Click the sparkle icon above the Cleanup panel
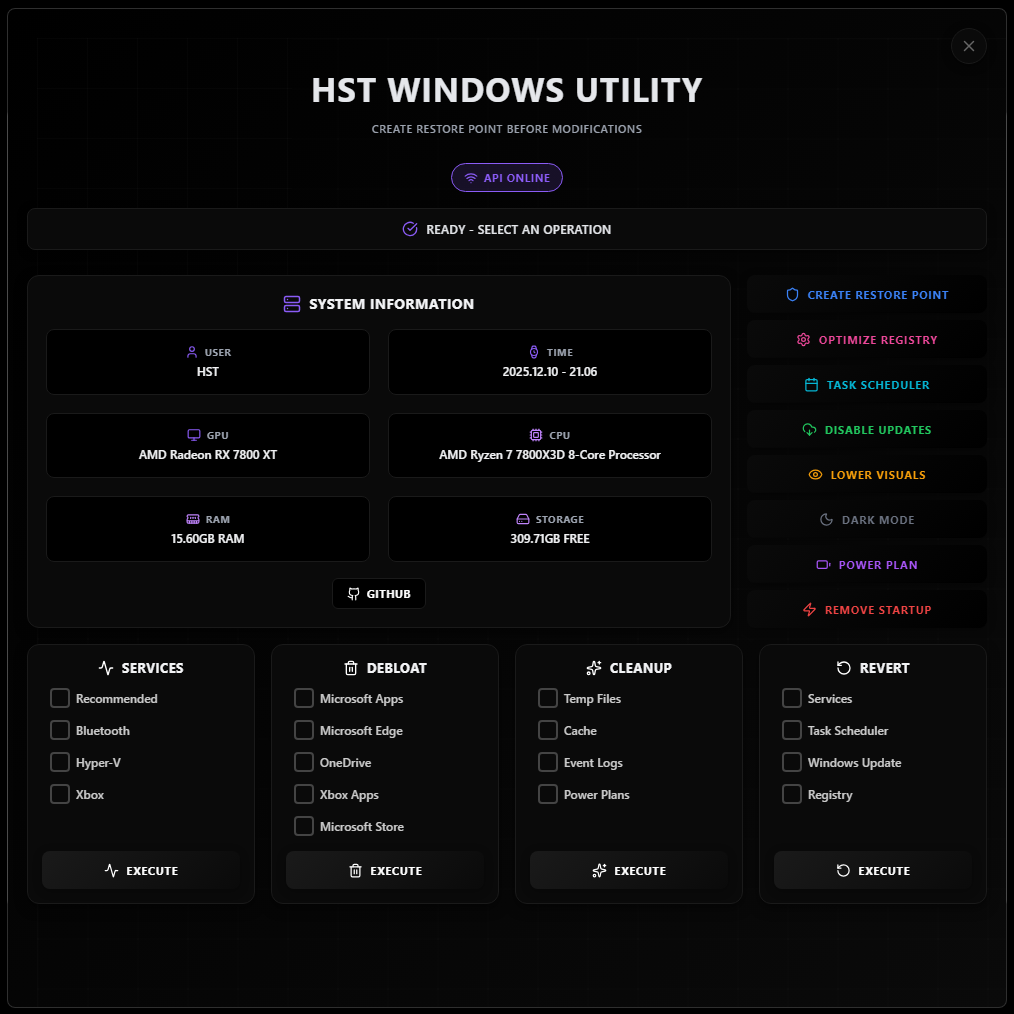This screenshot has height=1014, width=1014. pyautogui.click(x=596, y=667)
